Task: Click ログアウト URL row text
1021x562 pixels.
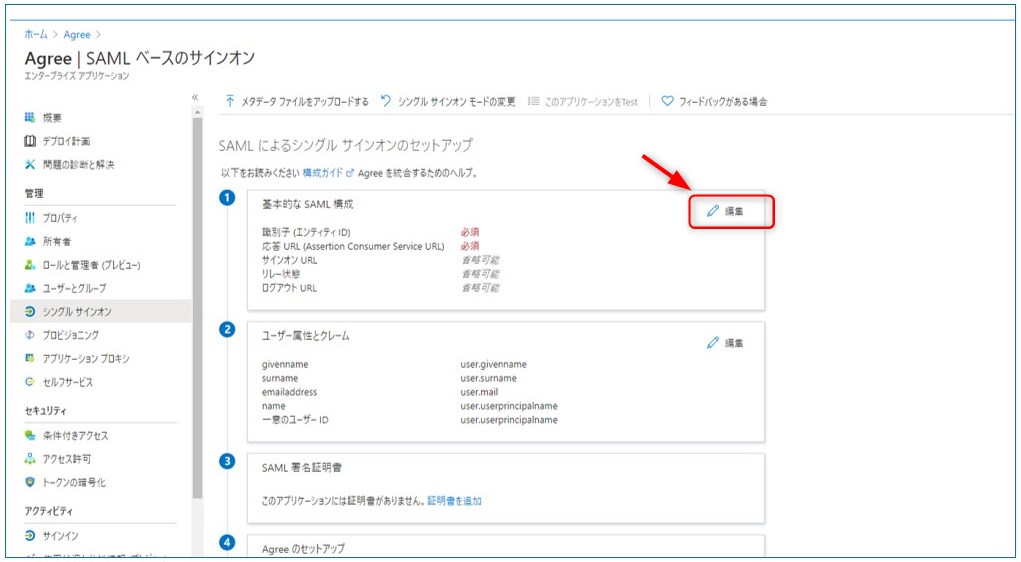Action: tap(289, 288)
